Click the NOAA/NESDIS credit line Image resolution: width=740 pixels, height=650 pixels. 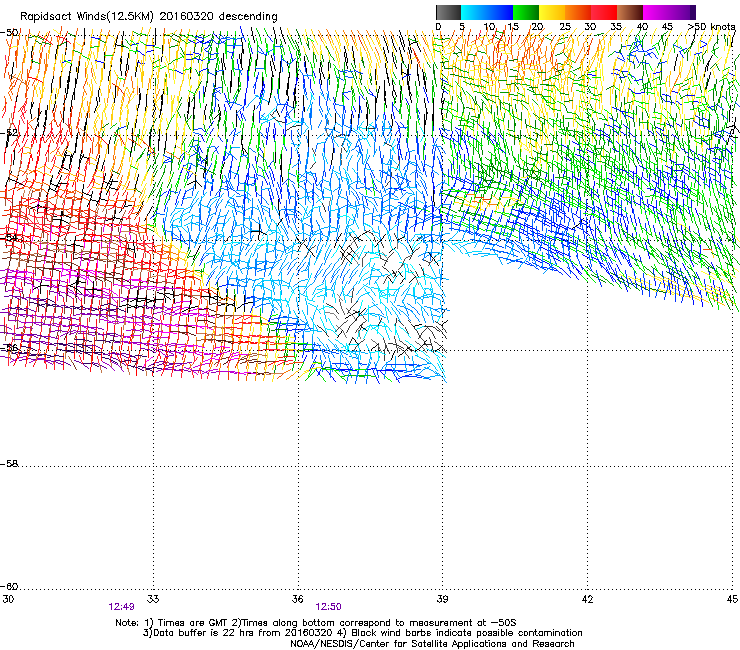pyautogui.click(x=432, y=644)
